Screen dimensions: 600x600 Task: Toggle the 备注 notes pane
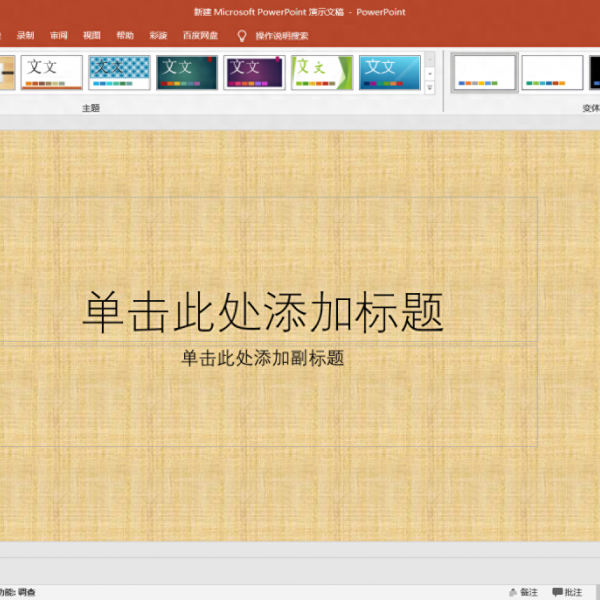[x=523, y=592]
